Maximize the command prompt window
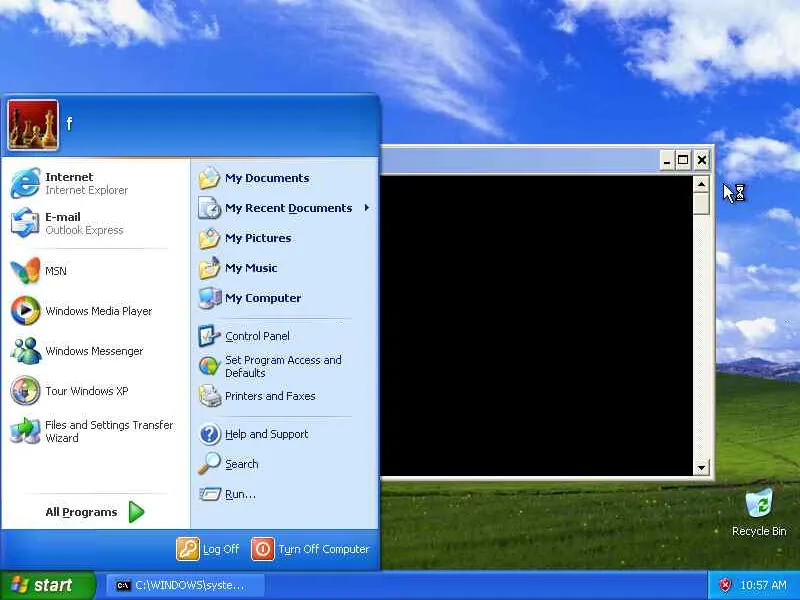Image resolution: width=800 pixels, height=600 pixels. tap(683, 160)
